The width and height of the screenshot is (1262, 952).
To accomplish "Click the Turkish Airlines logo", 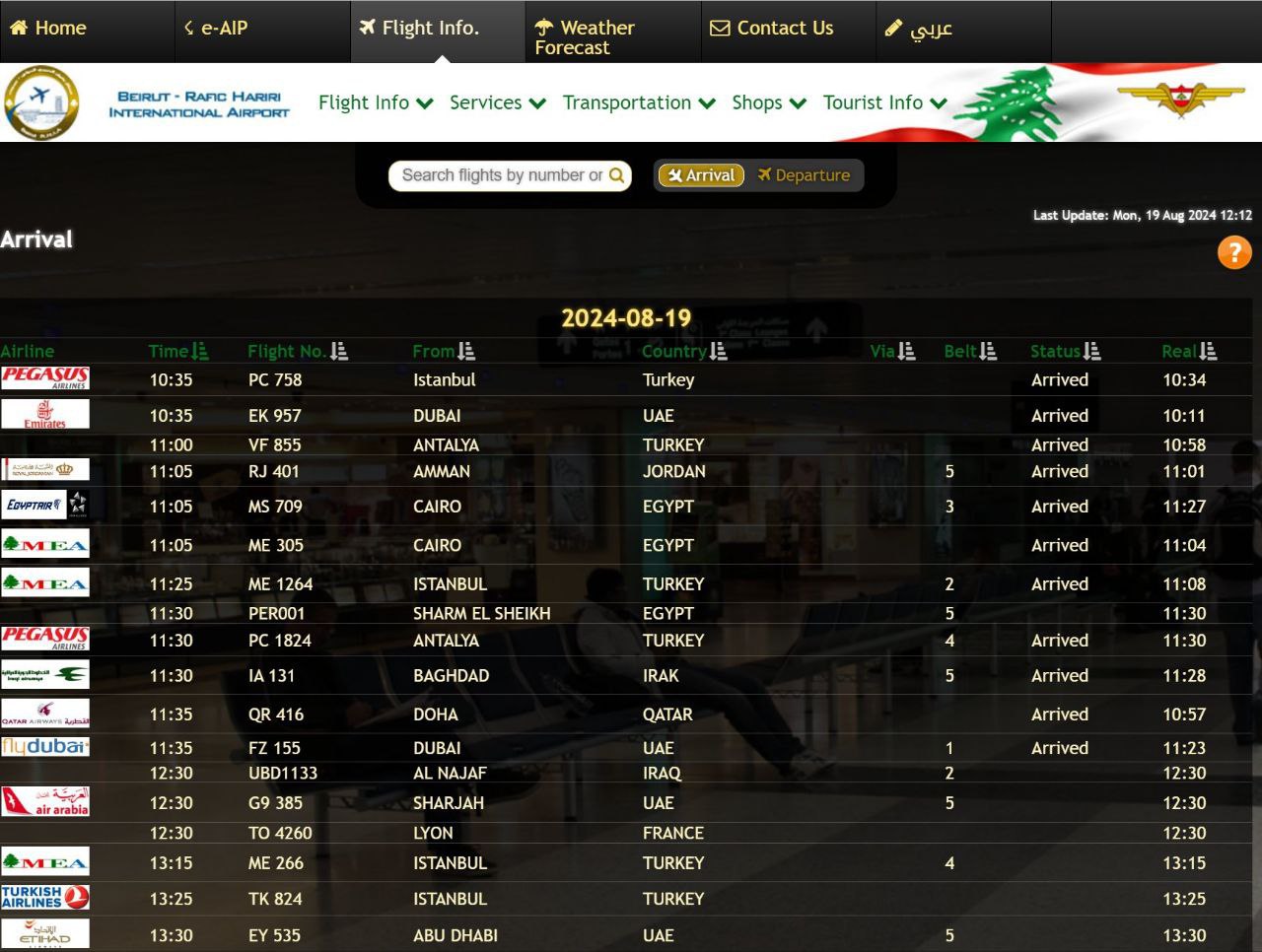I will click(x=45, y=898).
